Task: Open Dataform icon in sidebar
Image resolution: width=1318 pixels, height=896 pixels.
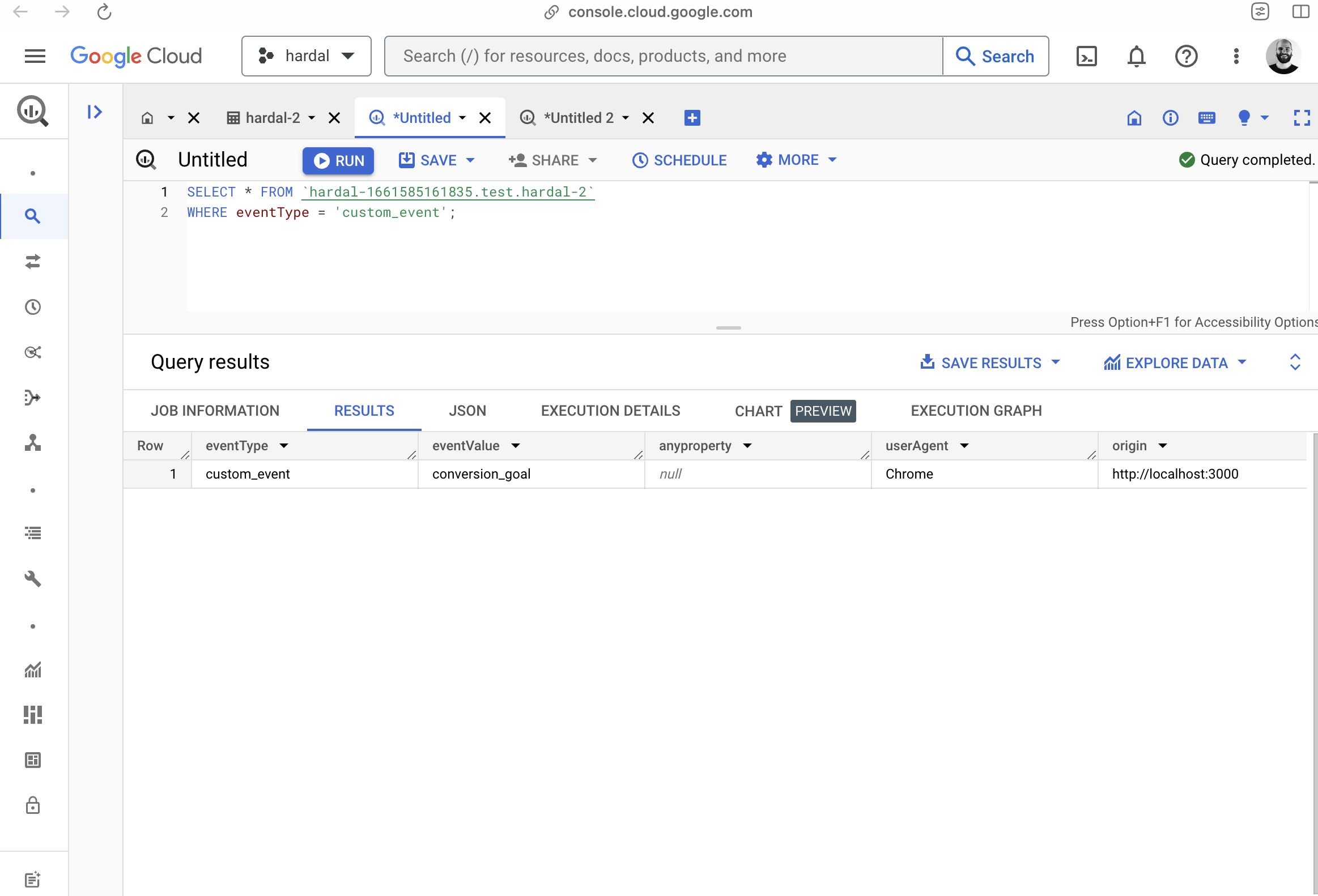Action: pos(33,397)
